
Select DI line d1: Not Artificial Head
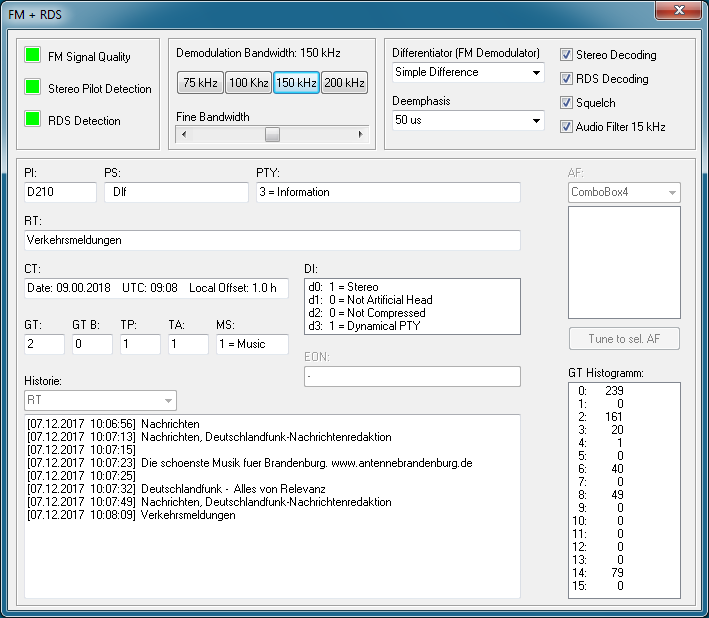(412, 300)
